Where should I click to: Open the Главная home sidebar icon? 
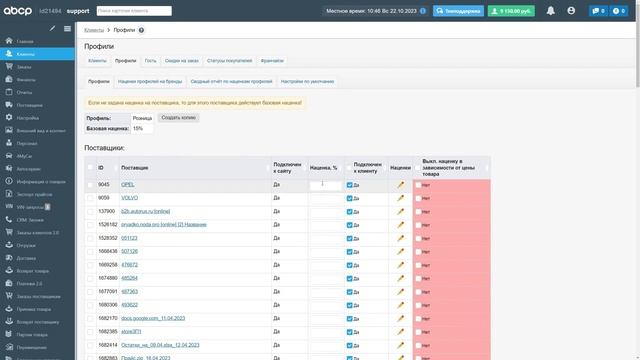(x=9, y=41)
